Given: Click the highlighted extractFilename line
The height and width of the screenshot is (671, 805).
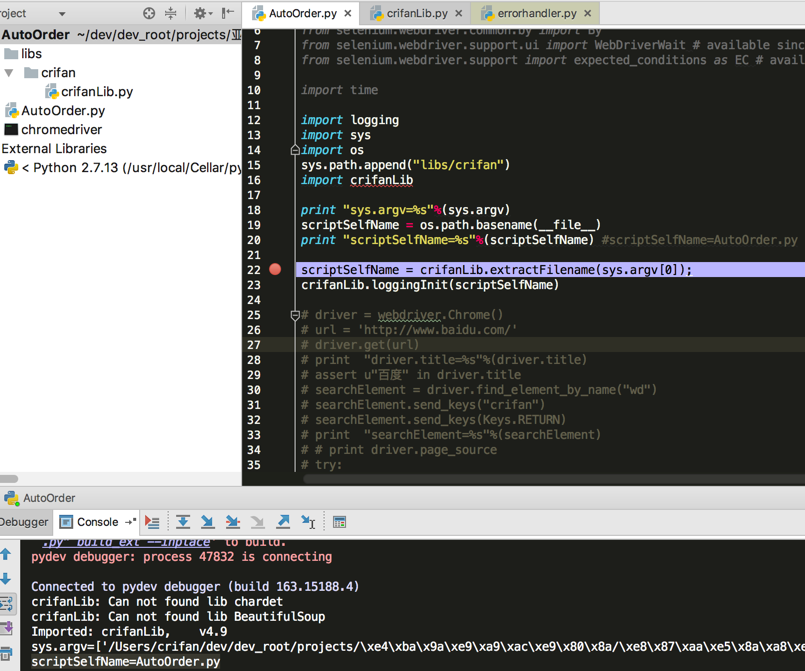Looking at the screenshot, I should tap(496, 270).
